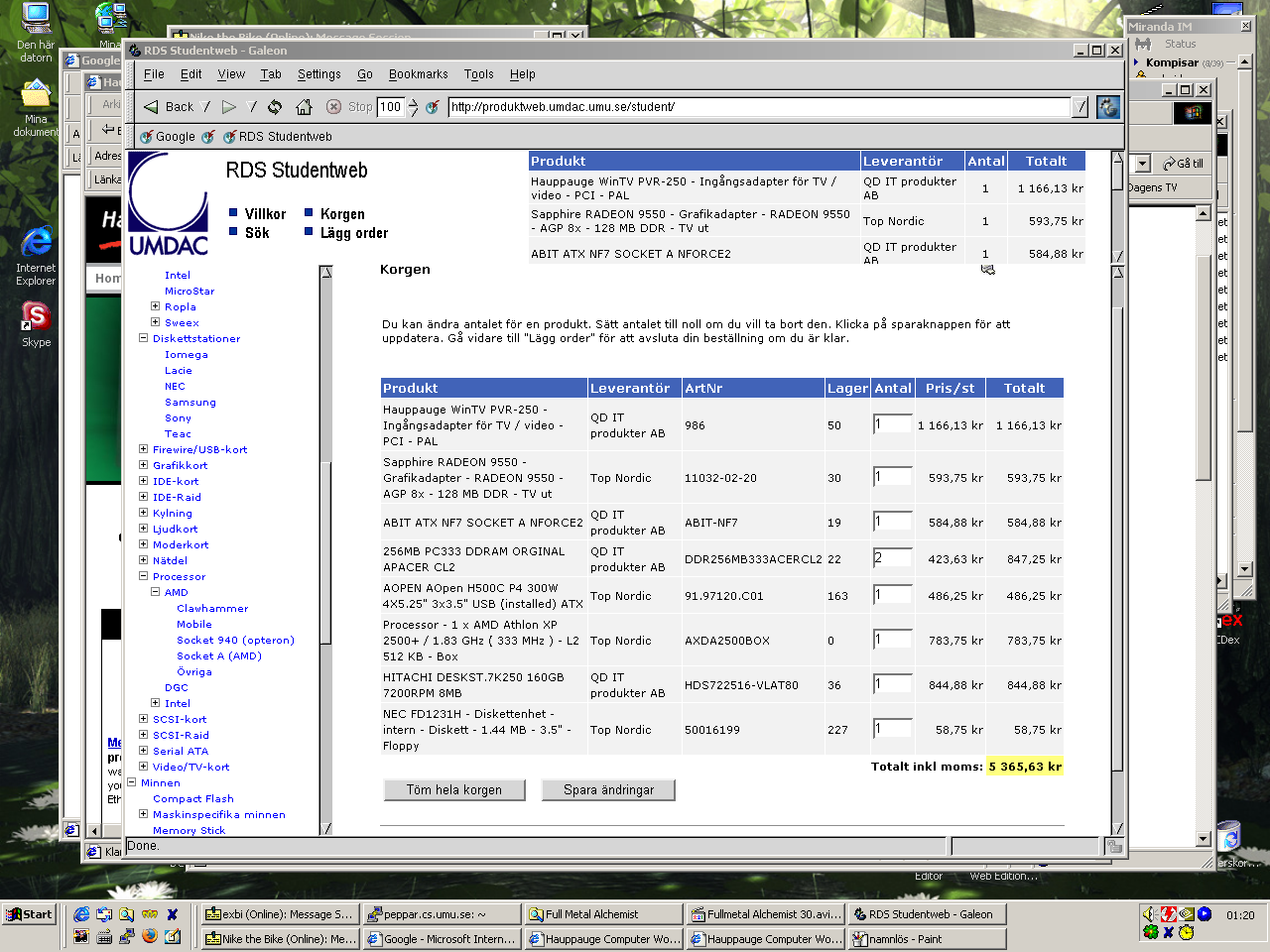Click the category tree vertical scrollbar
The image size is (1270, 952).
click(325, 550)
